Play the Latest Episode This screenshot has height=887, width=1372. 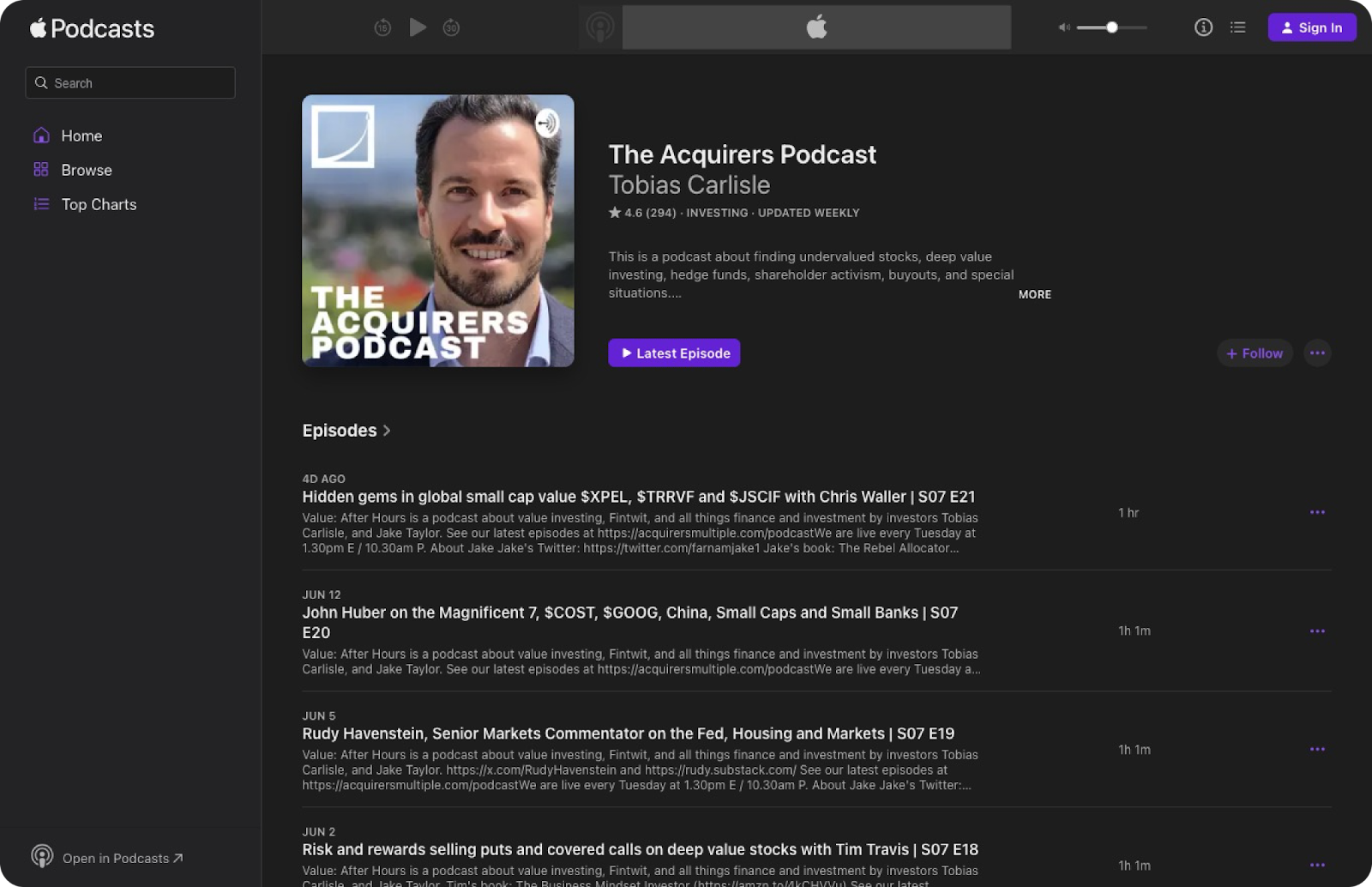coord(674,353)
